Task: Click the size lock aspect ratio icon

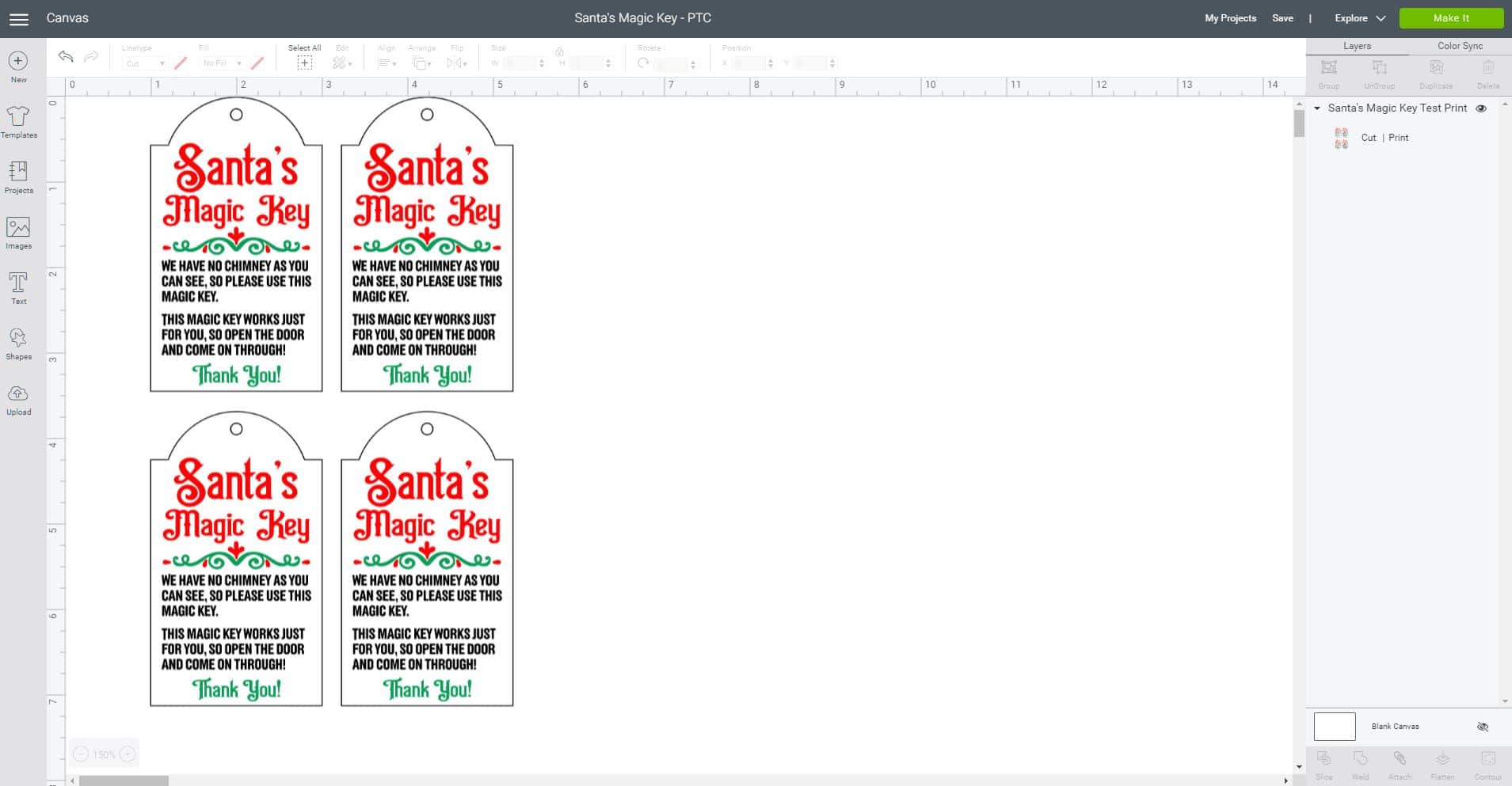Action: (x=559, y=52)
